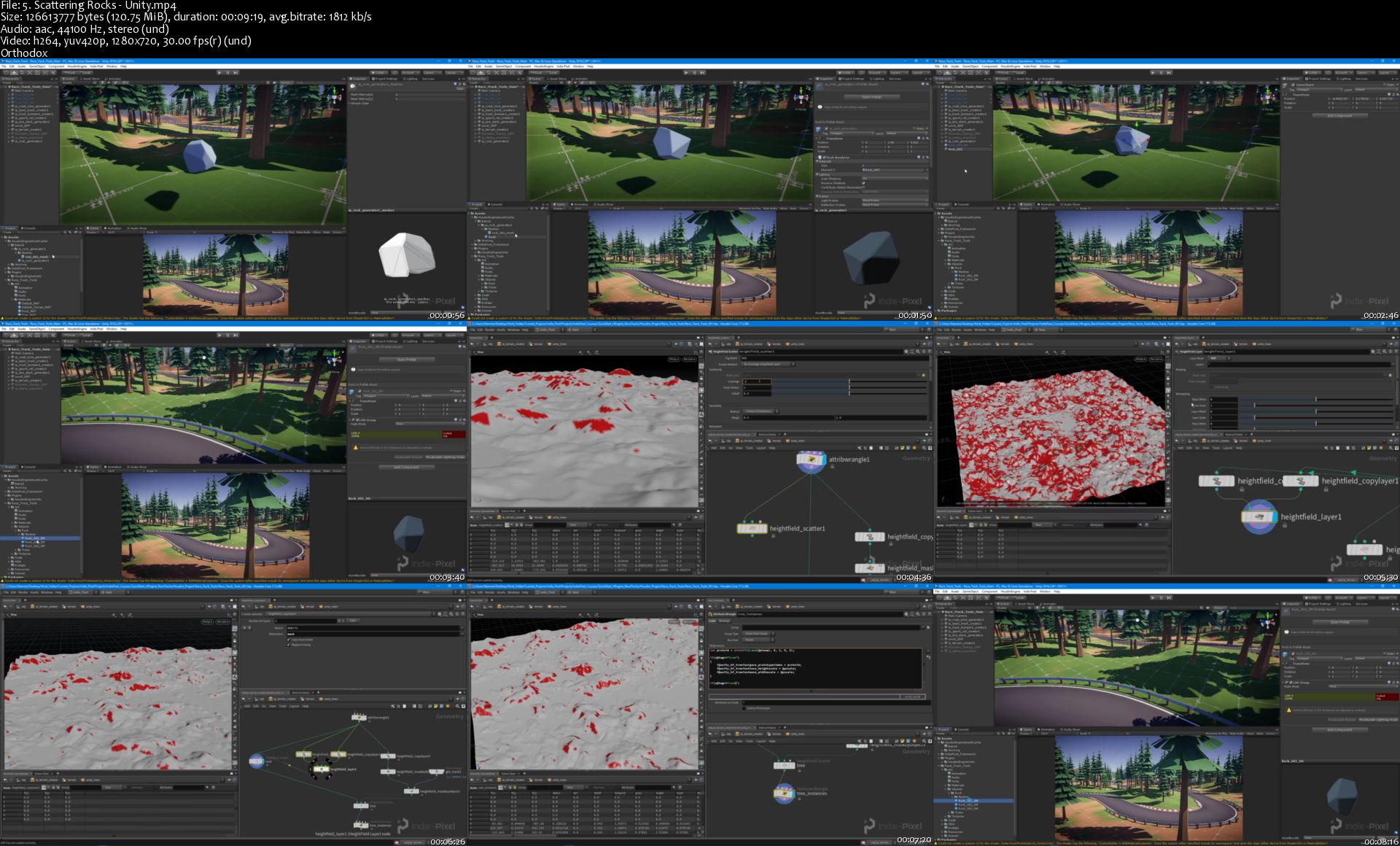
Task: Click heightfield_mask node icon in the 00:04:36 frame
Action: pos(869,567)
